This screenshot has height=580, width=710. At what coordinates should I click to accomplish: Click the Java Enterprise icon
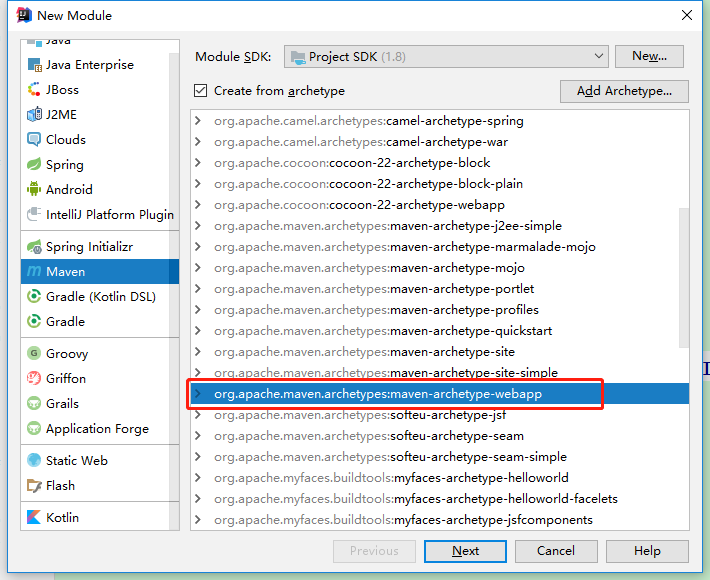click(x=34, y=65)
